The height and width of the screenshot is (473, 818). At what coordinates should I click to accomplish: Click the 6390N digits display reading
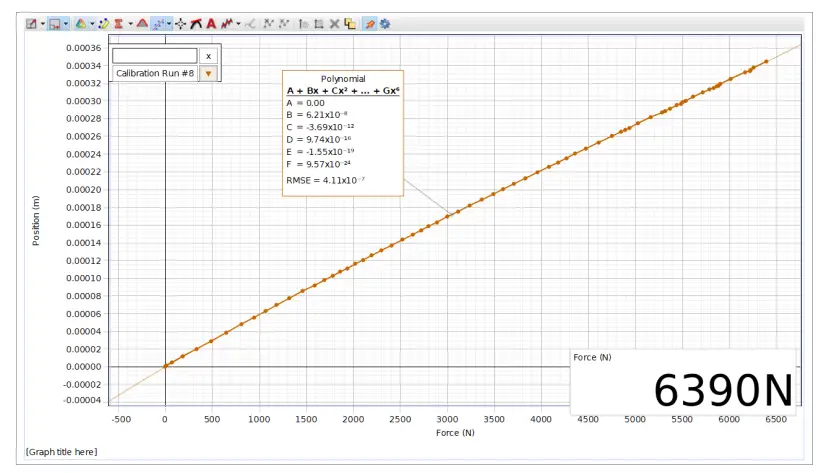pos(723,390)
